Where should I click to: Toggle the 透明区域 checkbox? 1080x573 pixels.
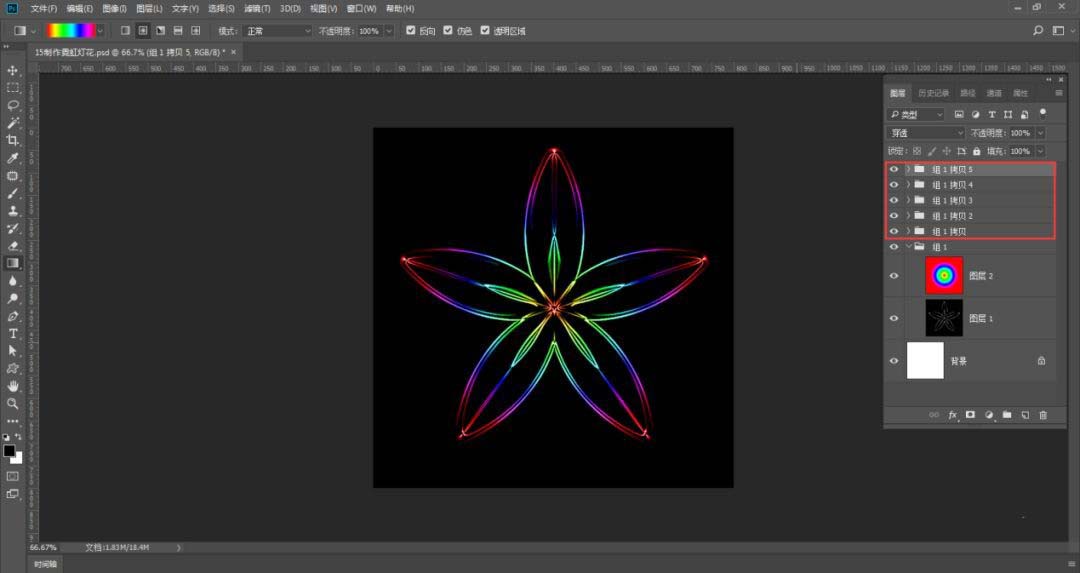point(485,30)
